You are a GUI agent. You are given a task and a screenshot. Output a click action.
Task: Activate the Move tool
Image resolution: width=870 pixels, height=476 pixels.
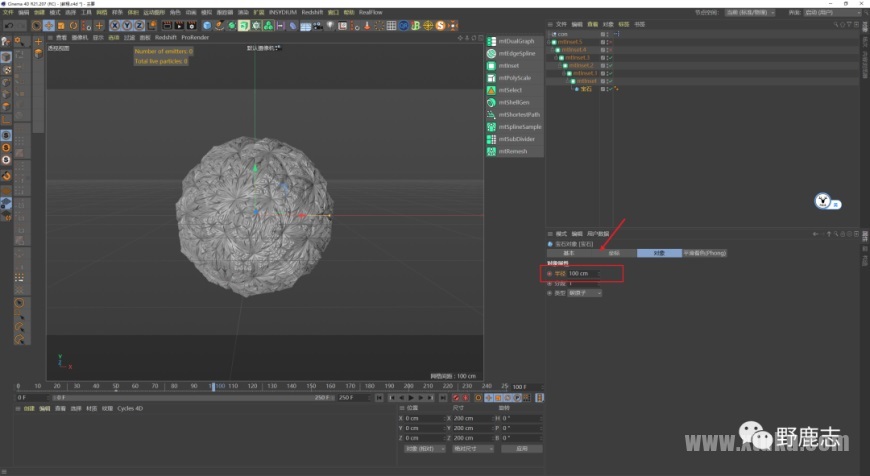49,26
